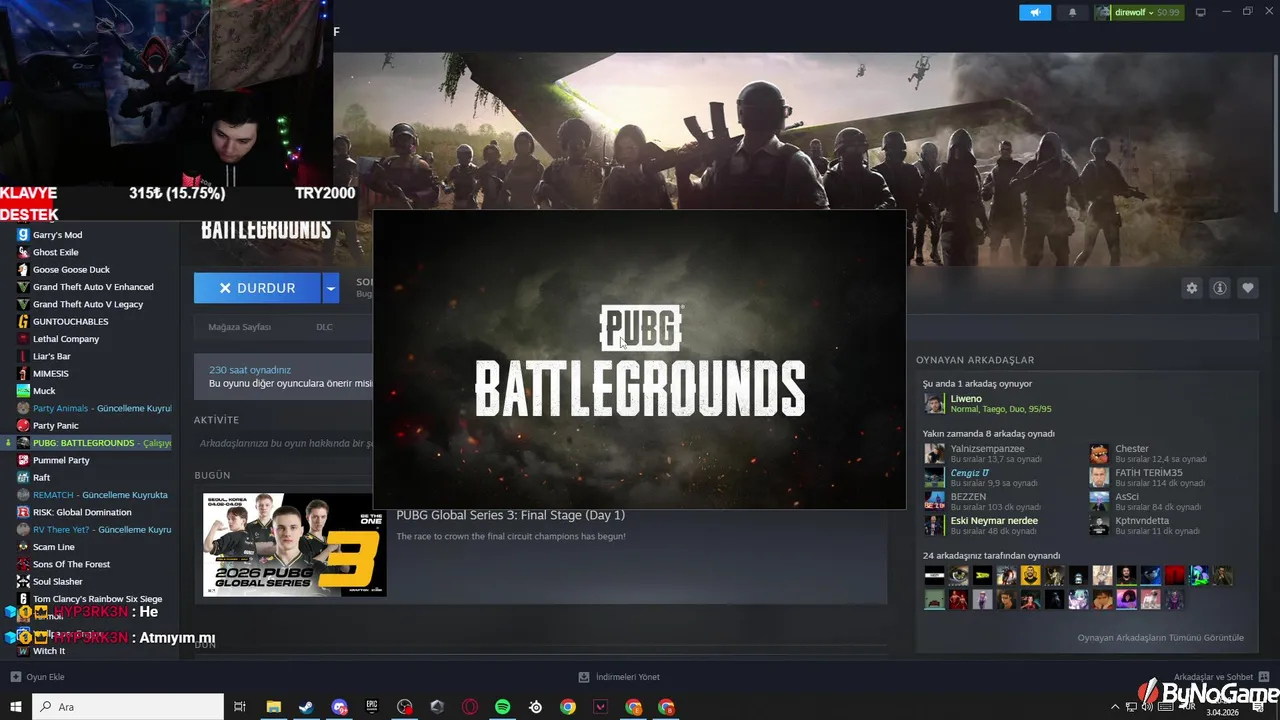Add PUBG to favorites heart icon
Screen dimensions: 1280x720
click(x=1248, y=288)
